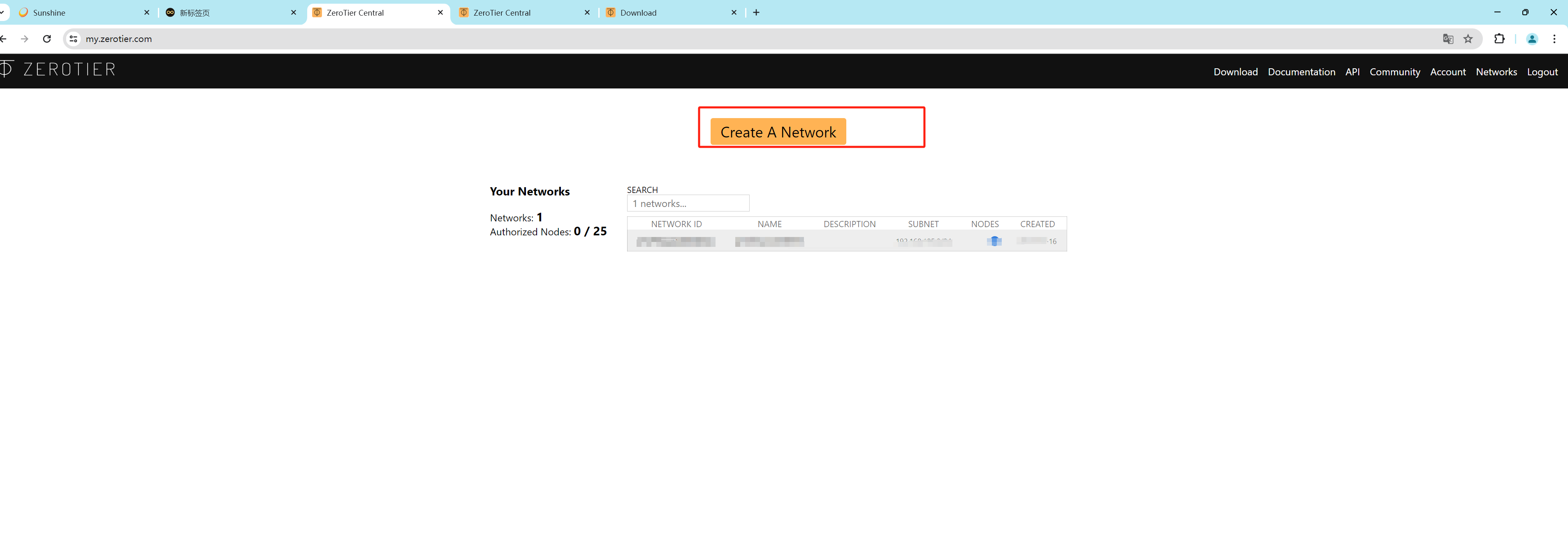Close the Sunshine tab

[x=147, y=12]
